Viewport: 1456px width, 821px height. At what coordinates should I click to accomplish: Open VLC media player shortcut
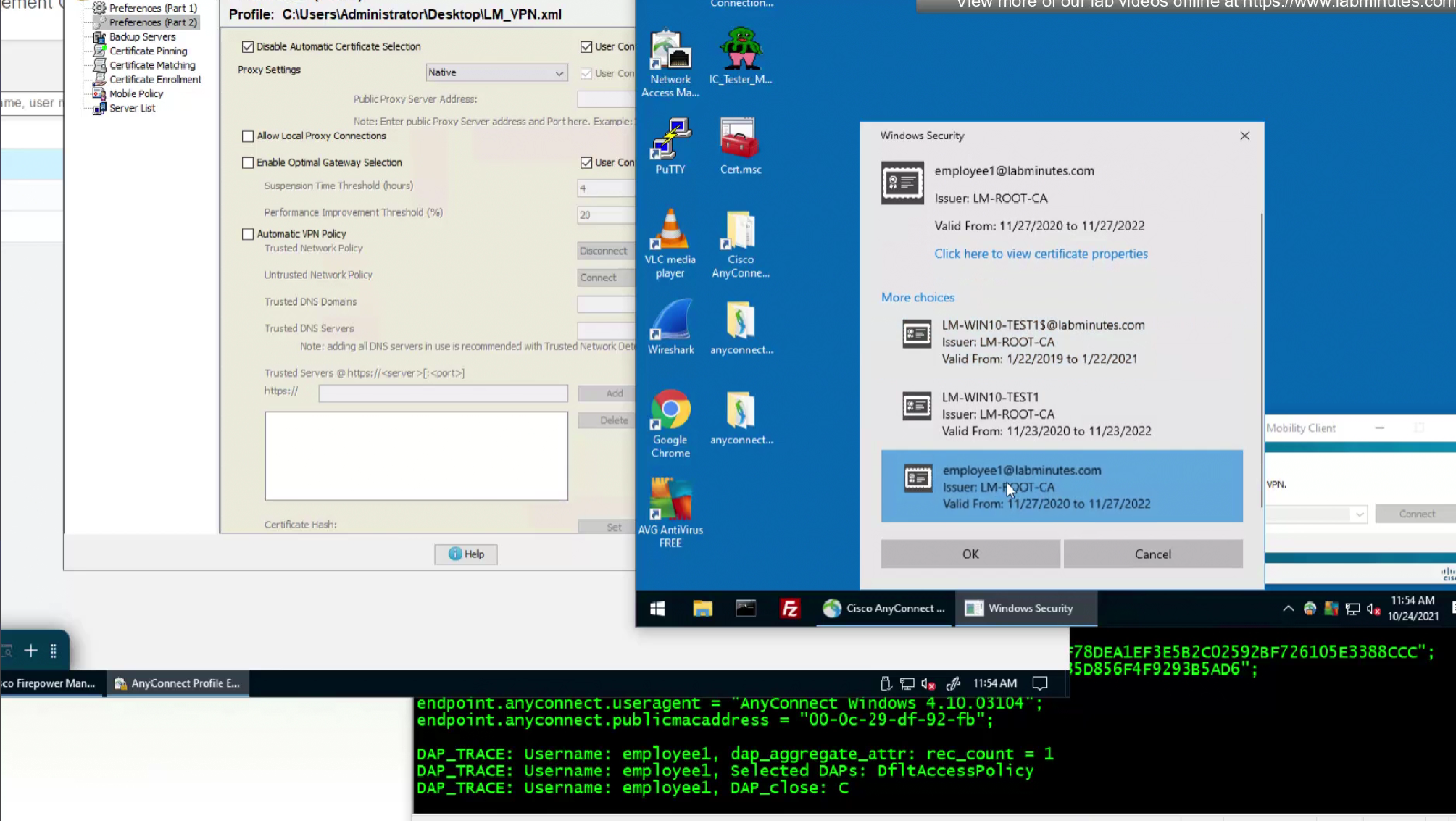(670, 241)
